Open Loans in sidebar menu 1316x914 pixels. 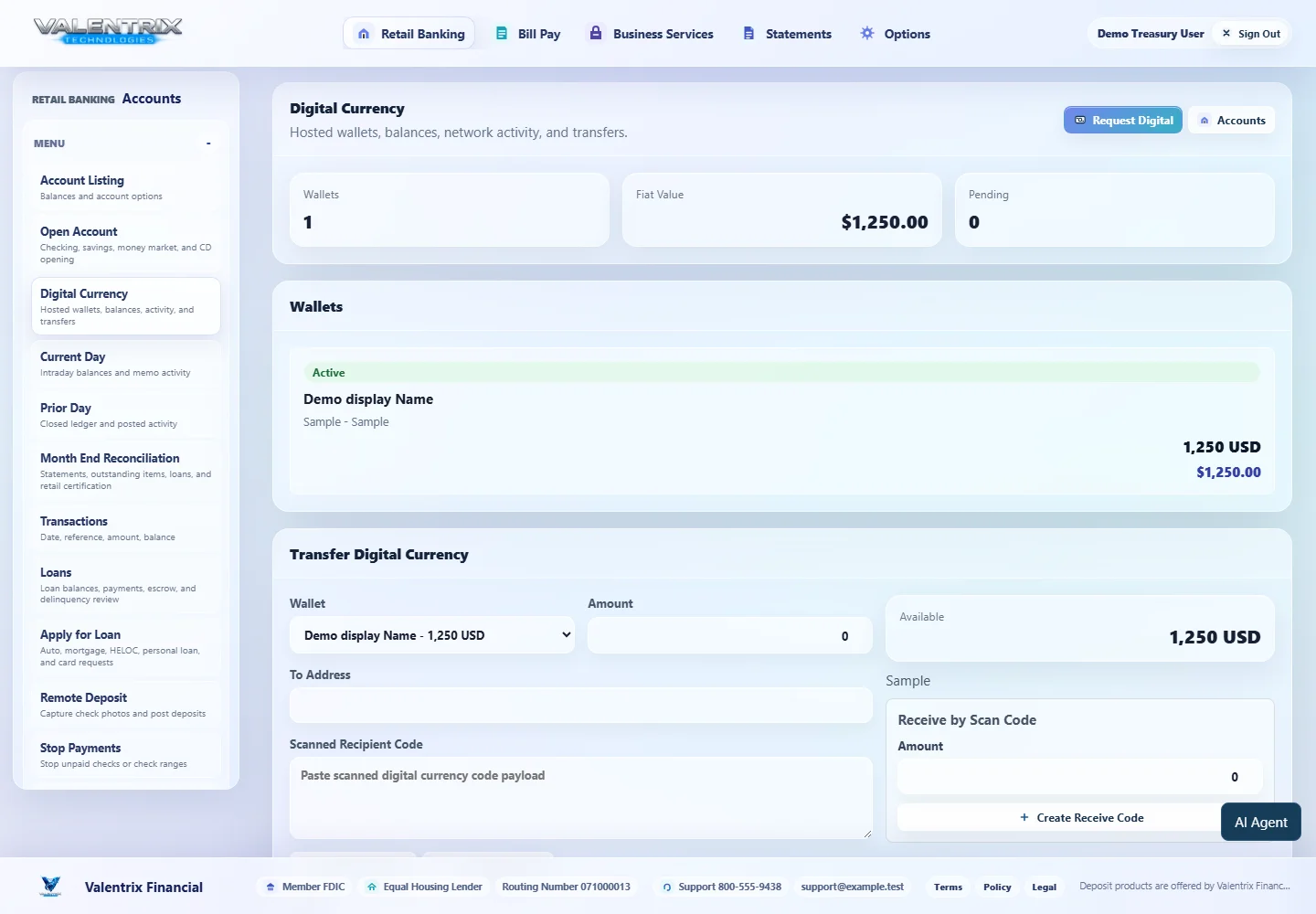click(x=126, y=585)
